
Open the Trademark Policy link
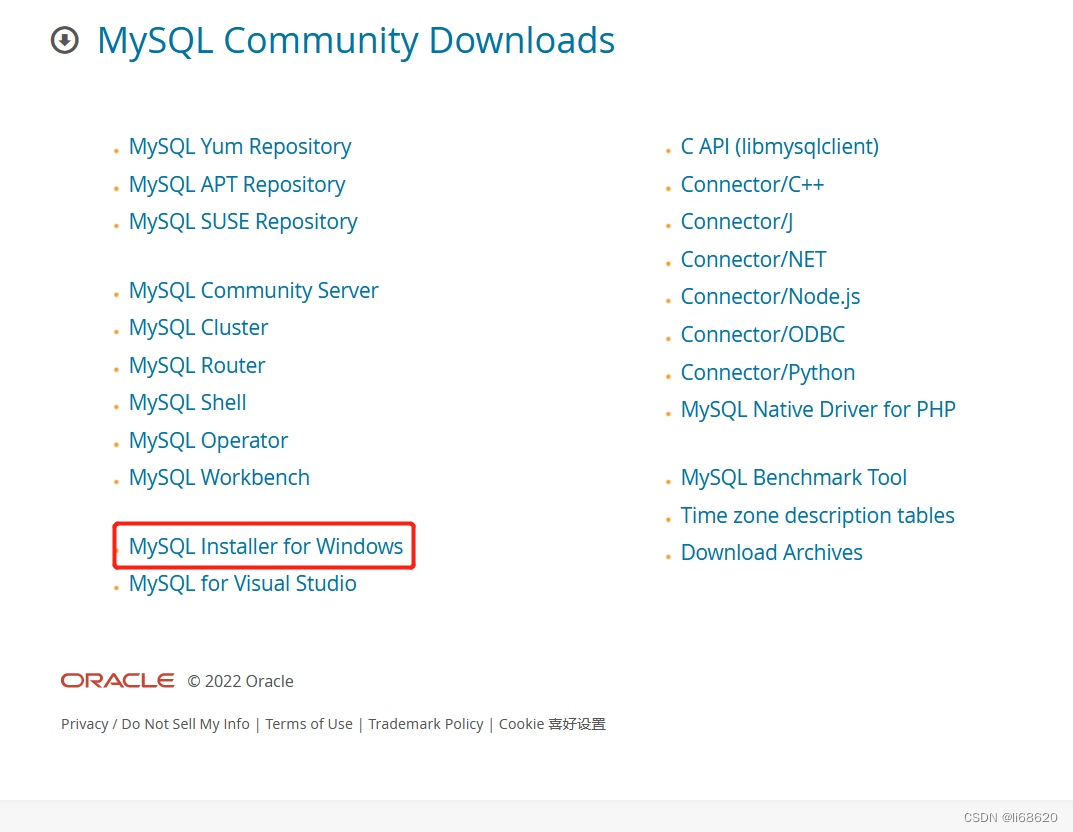426,724
